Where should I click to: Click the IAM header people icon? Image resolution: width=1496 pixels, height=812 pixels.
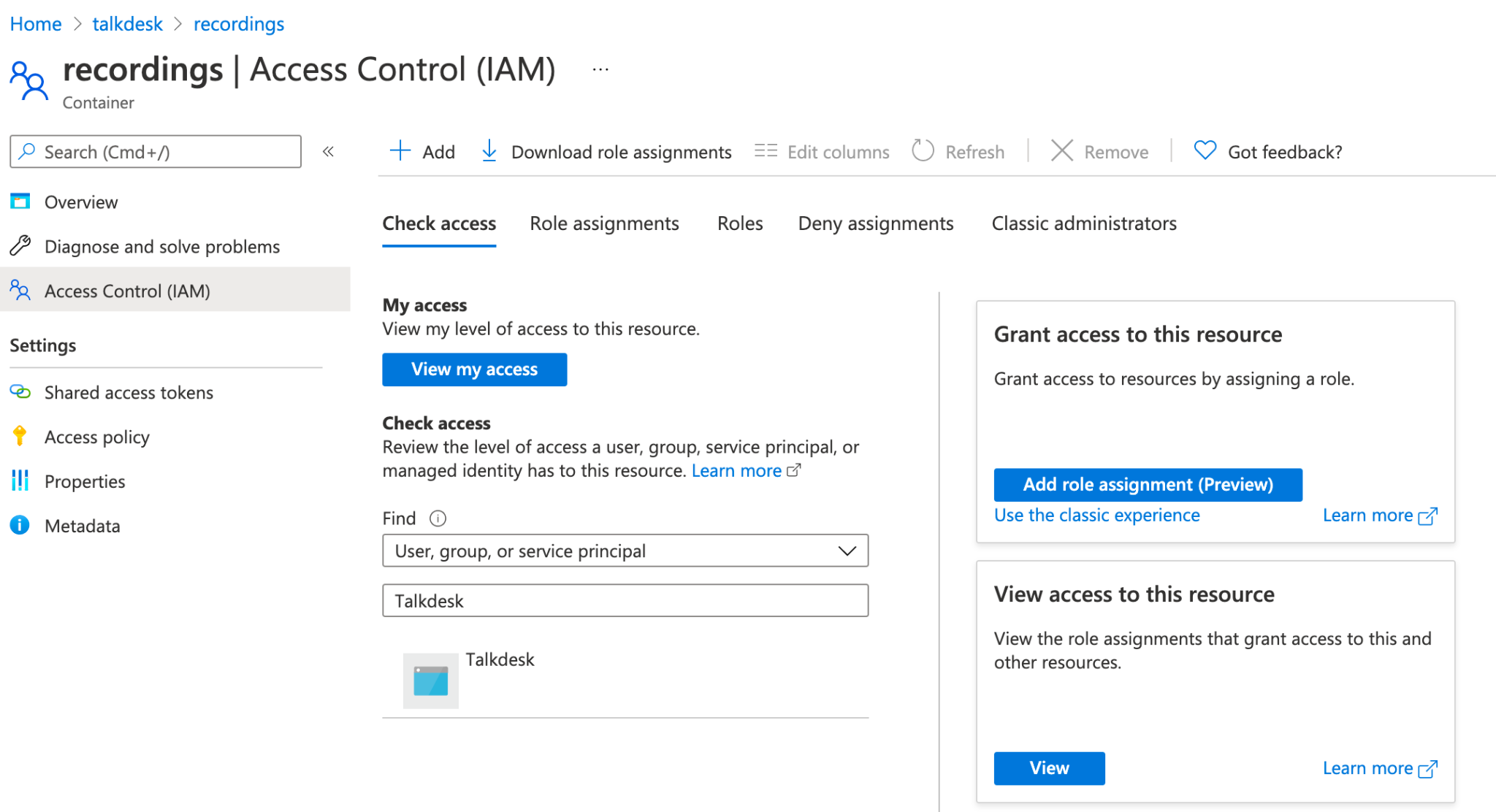point(29,80)
